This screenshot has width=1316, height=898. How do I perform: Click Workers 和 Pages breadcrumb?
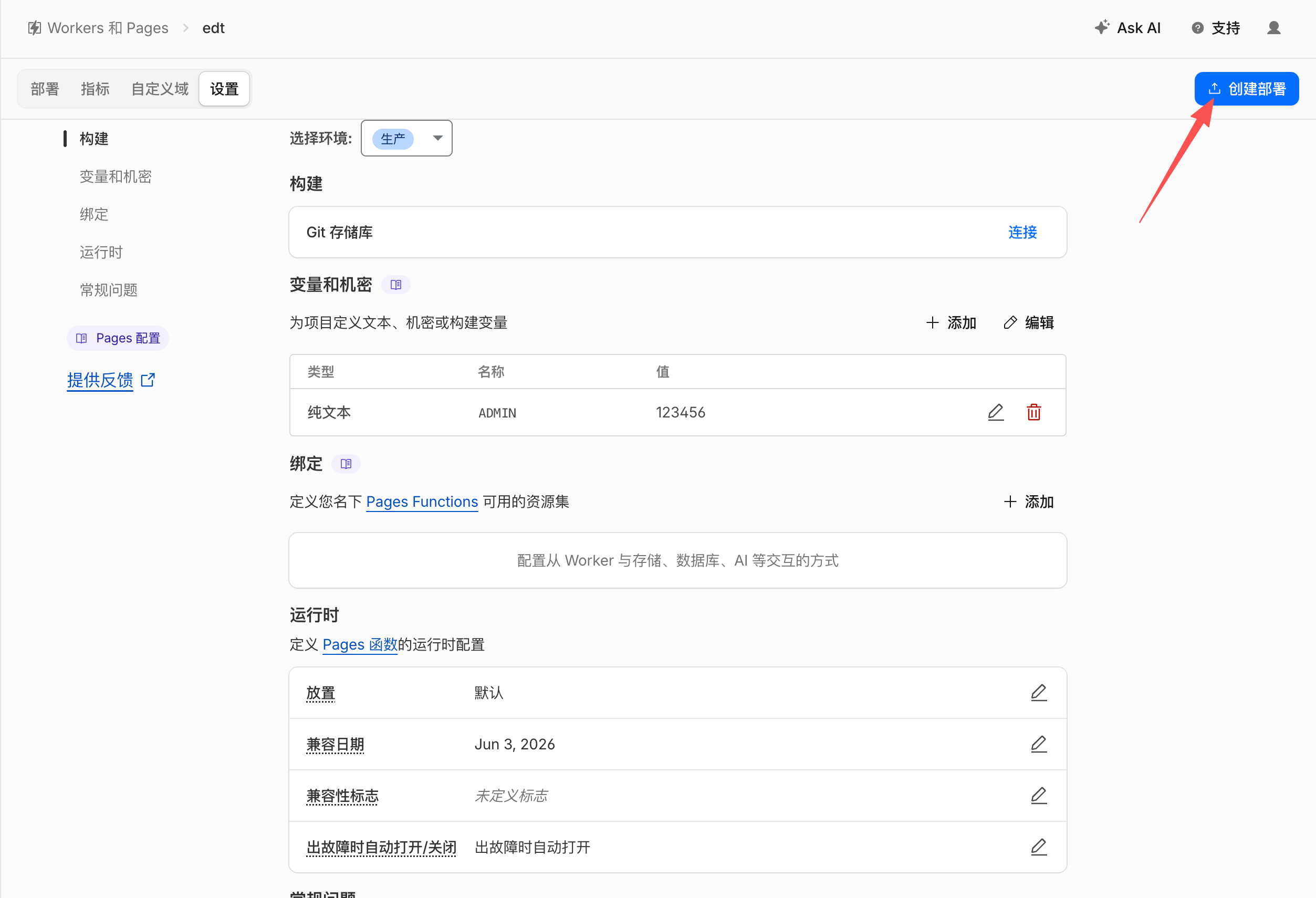coord(108,28)
